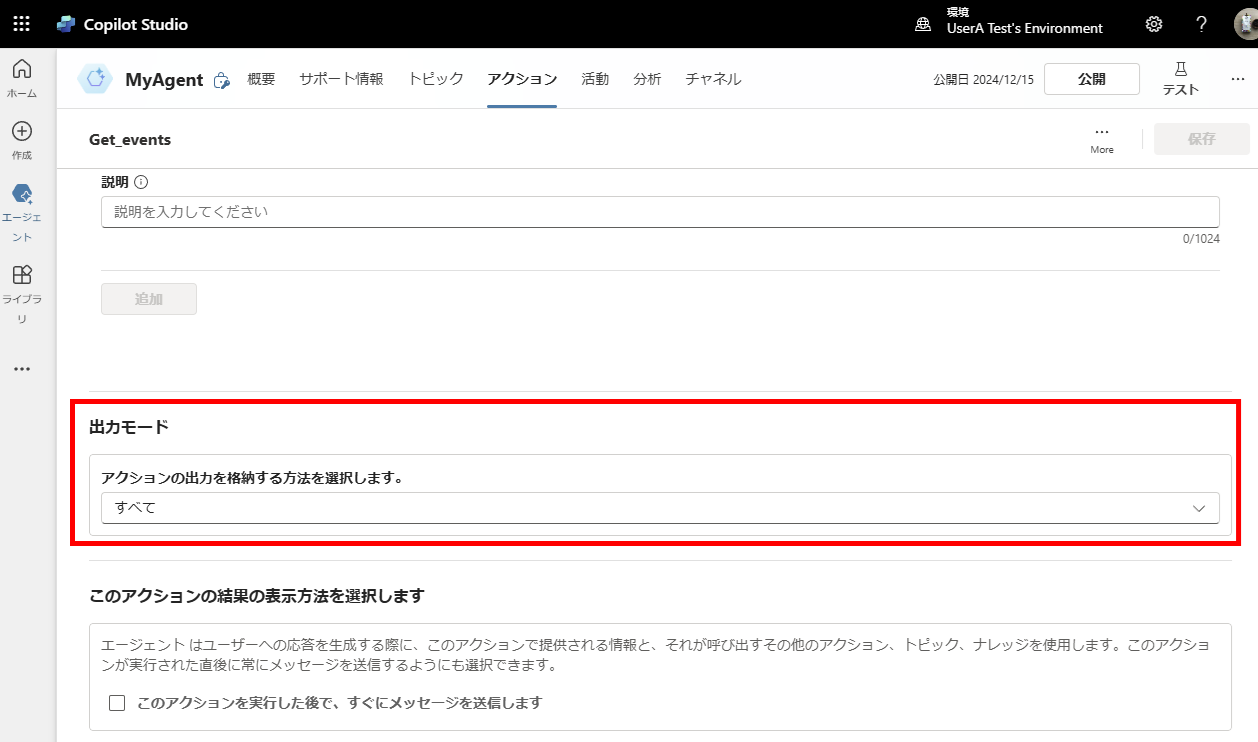This screenshot has width=1258, height=742.
Task: Open the テスト flask panel
Action: tap(1180, 78)
